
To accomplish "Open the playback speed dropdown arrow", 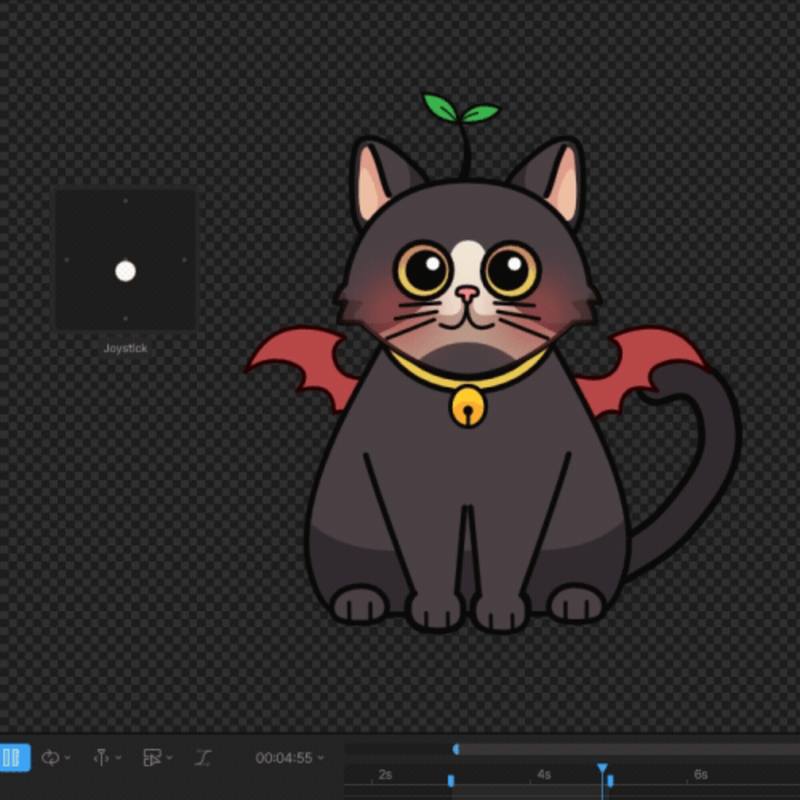I will (169, 758).
